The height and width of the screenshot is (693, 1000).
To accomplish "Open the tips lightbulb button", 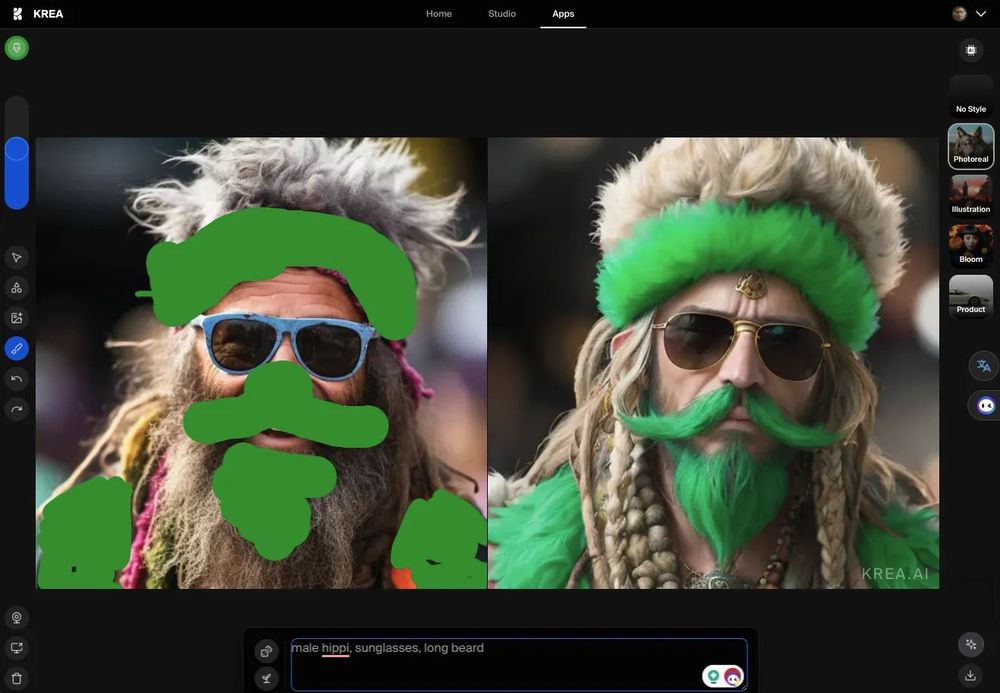I will click(13, 45).
